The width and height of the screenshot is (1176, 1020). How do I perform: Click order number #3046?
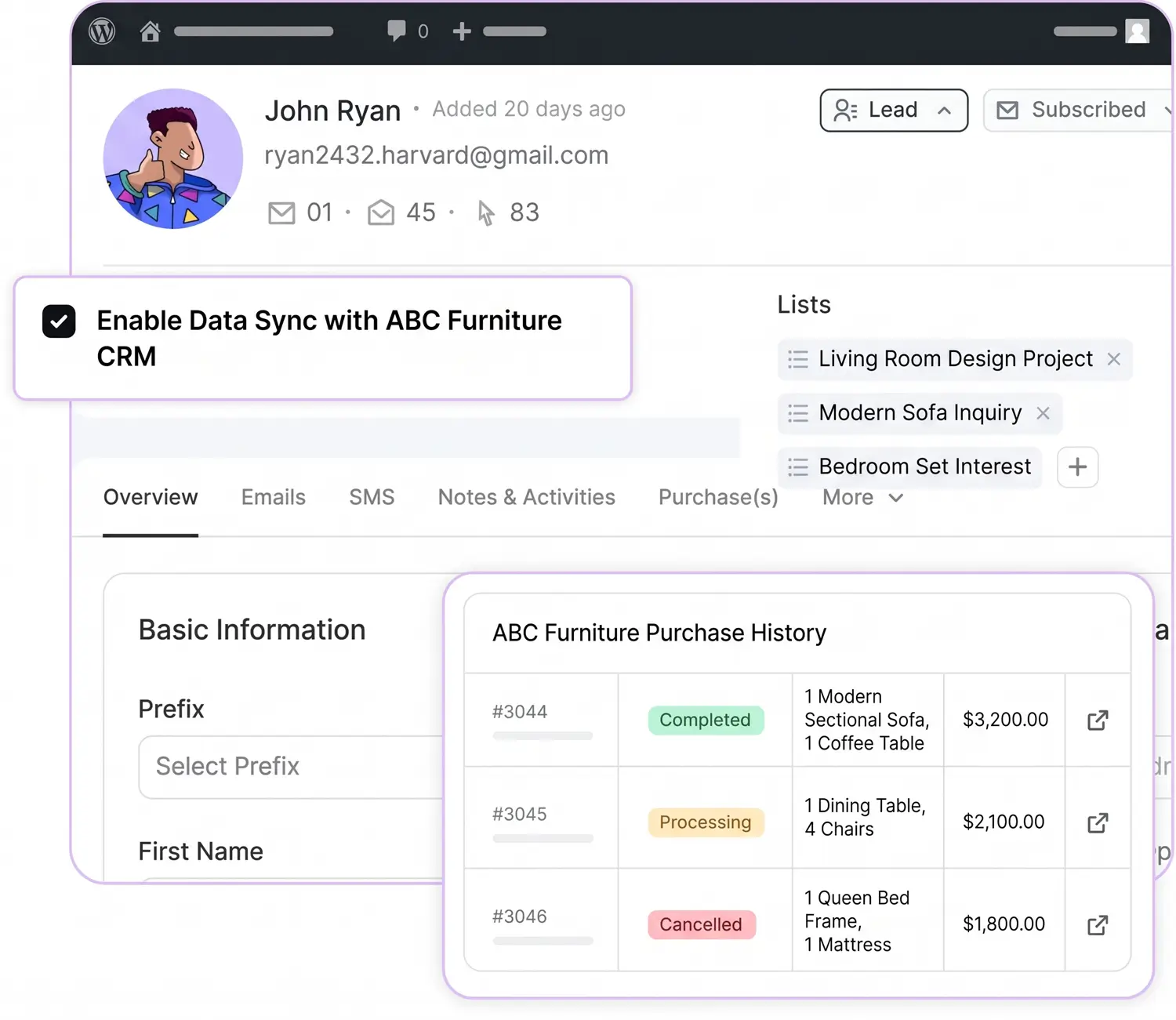[x=520, y=917]
